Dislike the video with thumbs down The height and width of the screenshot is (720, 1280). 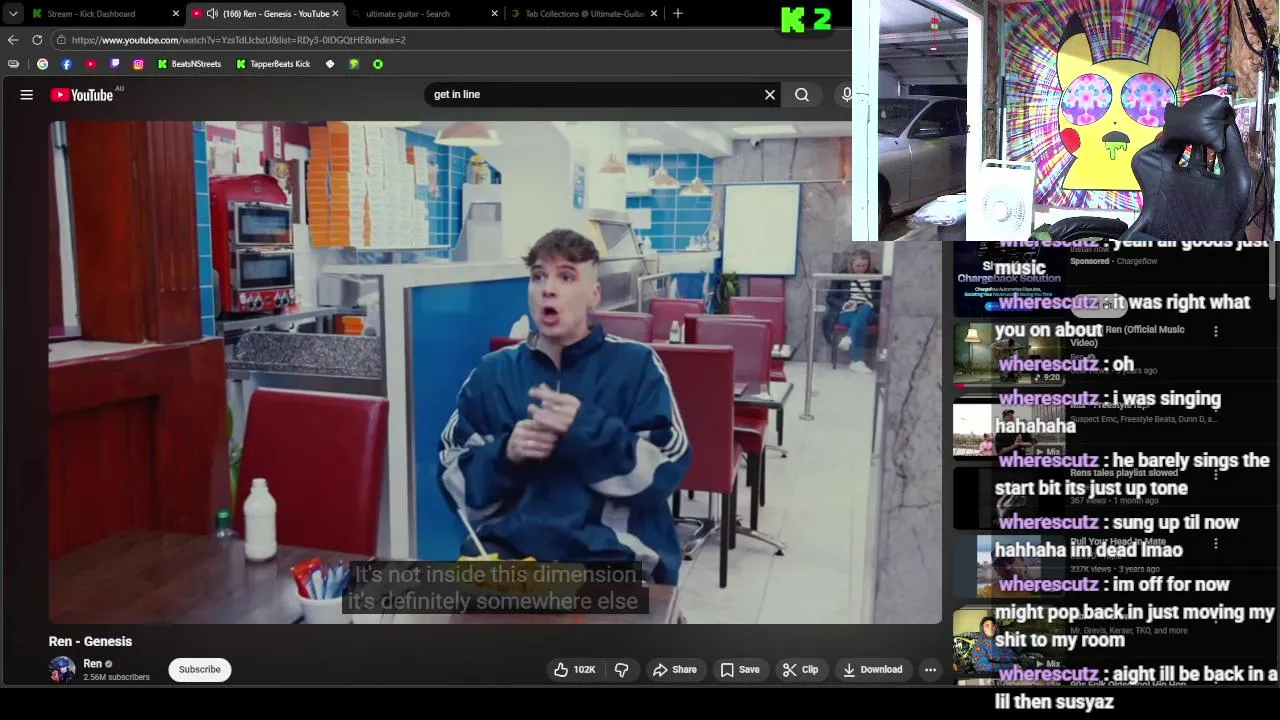(x=621, y=670)
